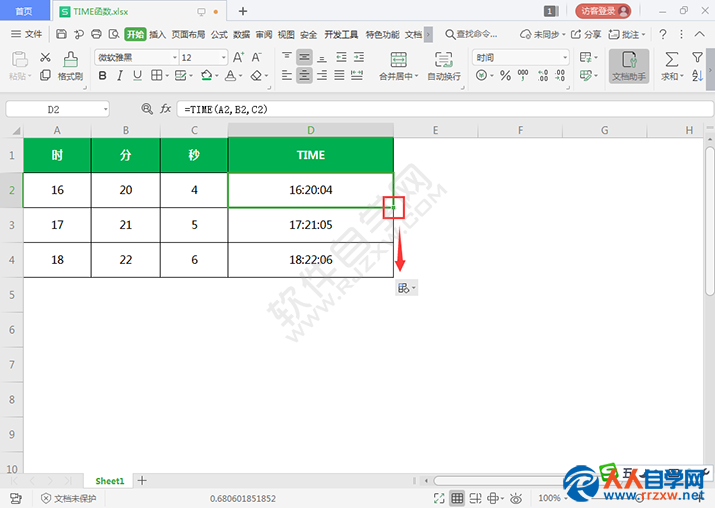Open the help question mark icon

pyautogui.click(x=663, y=34)
